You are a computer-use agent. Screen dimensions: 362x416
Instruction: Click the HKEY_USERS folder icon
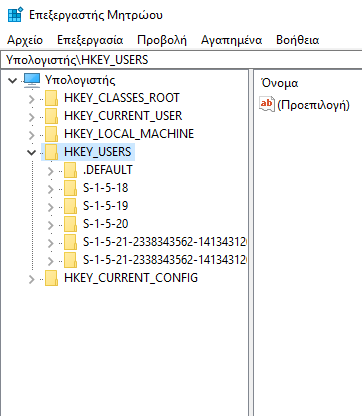pyautogui.click(x=52, y=152)
